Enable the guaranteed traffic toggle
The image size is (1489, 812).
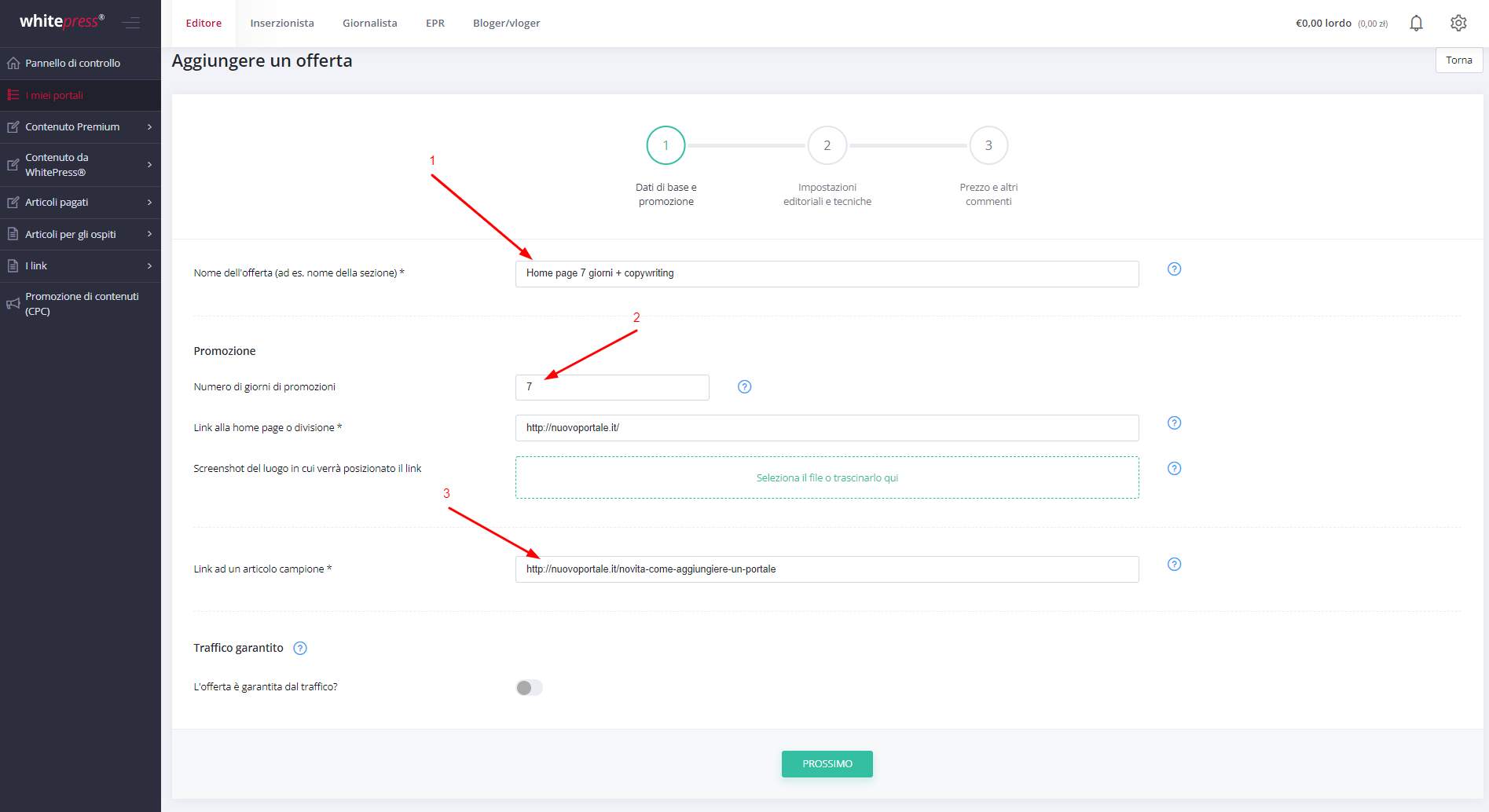click(529, 688)
